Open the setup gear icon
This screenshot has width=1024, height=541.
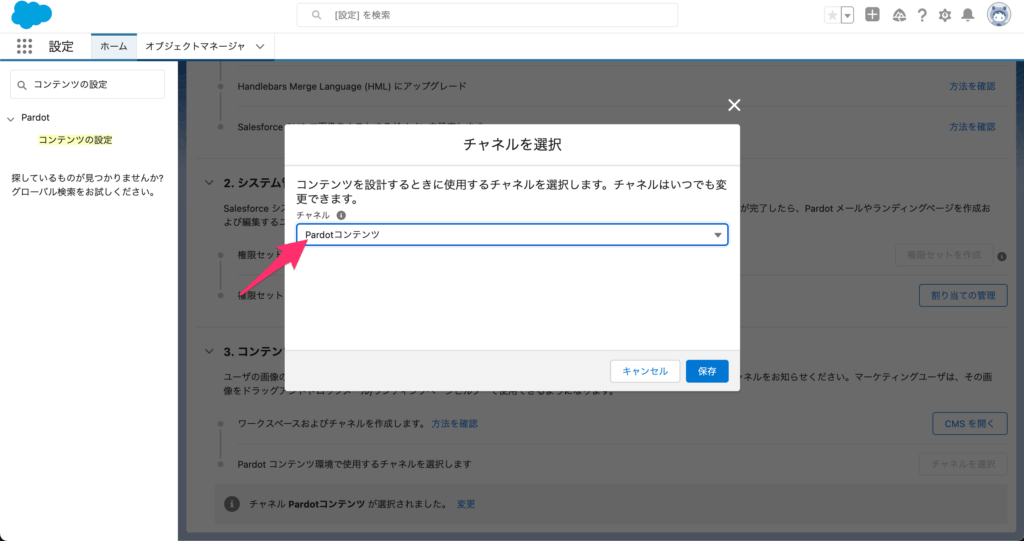pyautogui.click(x=944, y=15)
